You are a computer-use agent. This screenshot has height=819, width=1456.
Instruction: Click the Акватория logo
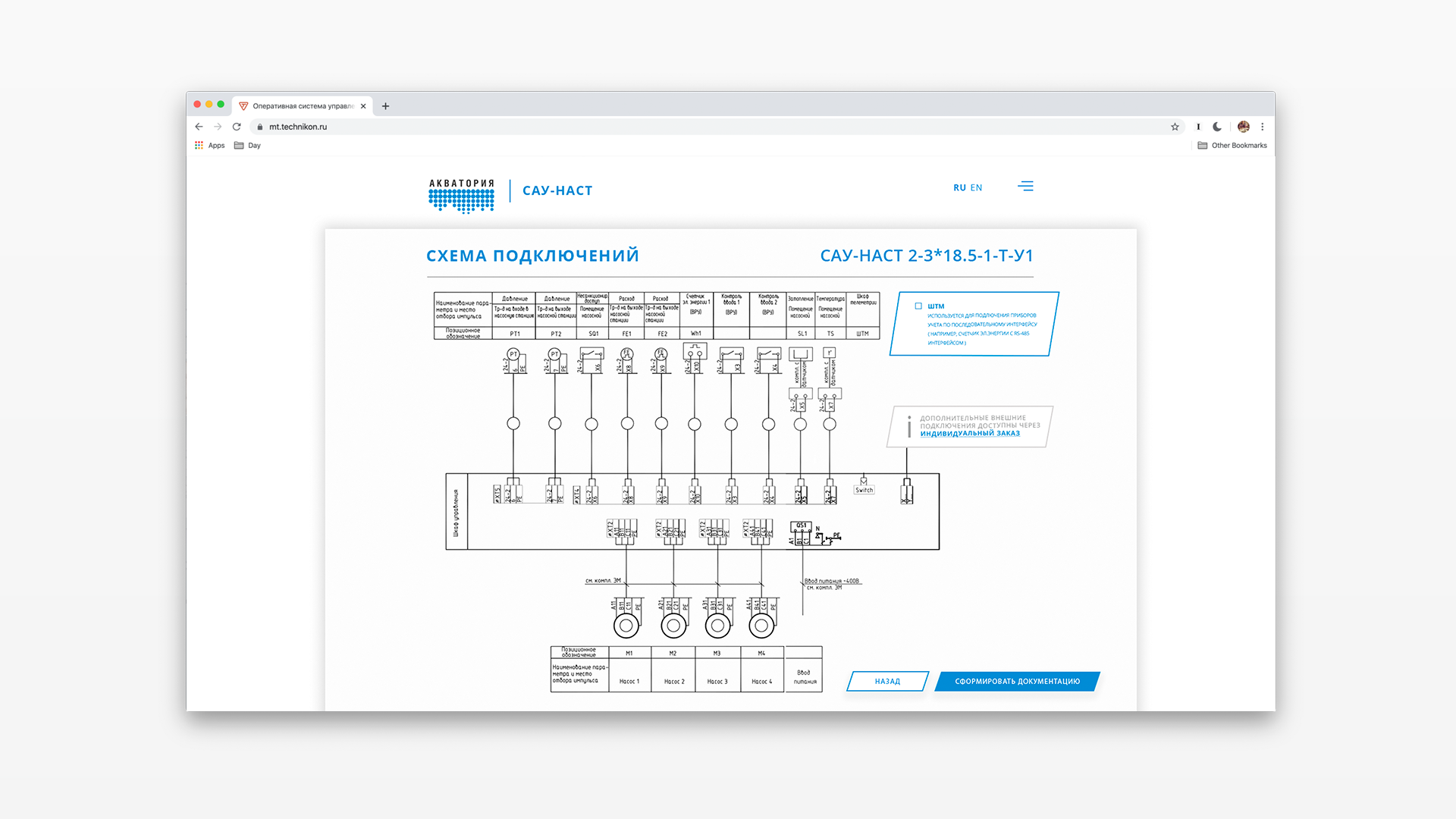461,196
